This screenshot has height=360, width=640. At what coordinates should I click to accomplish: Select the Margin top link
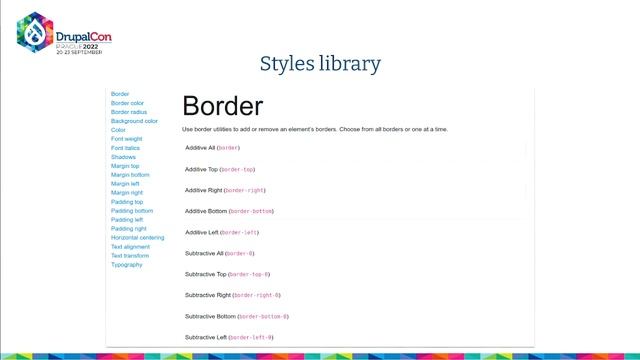pos(125,166)
